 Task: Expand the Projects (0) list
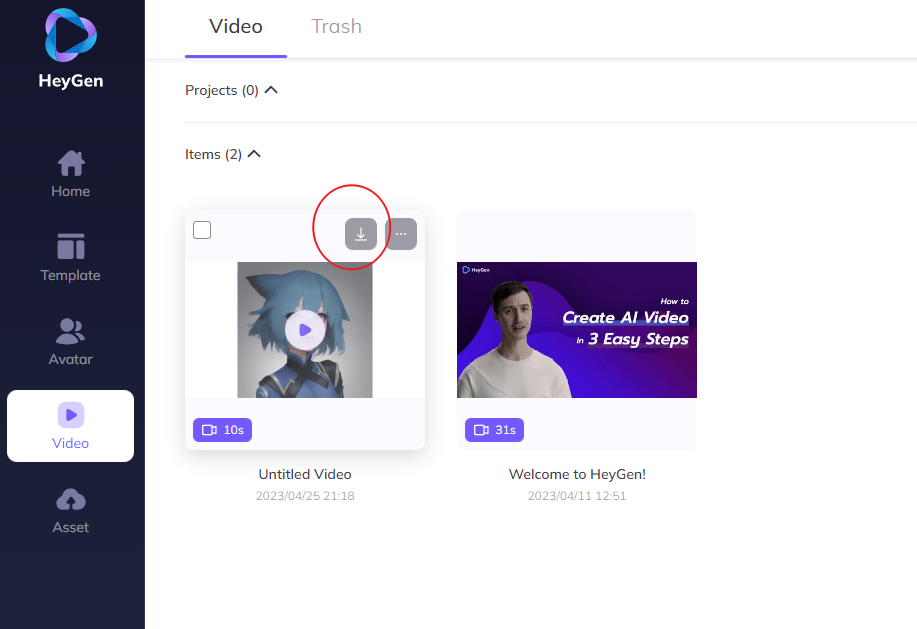click(x=221, y=90)
